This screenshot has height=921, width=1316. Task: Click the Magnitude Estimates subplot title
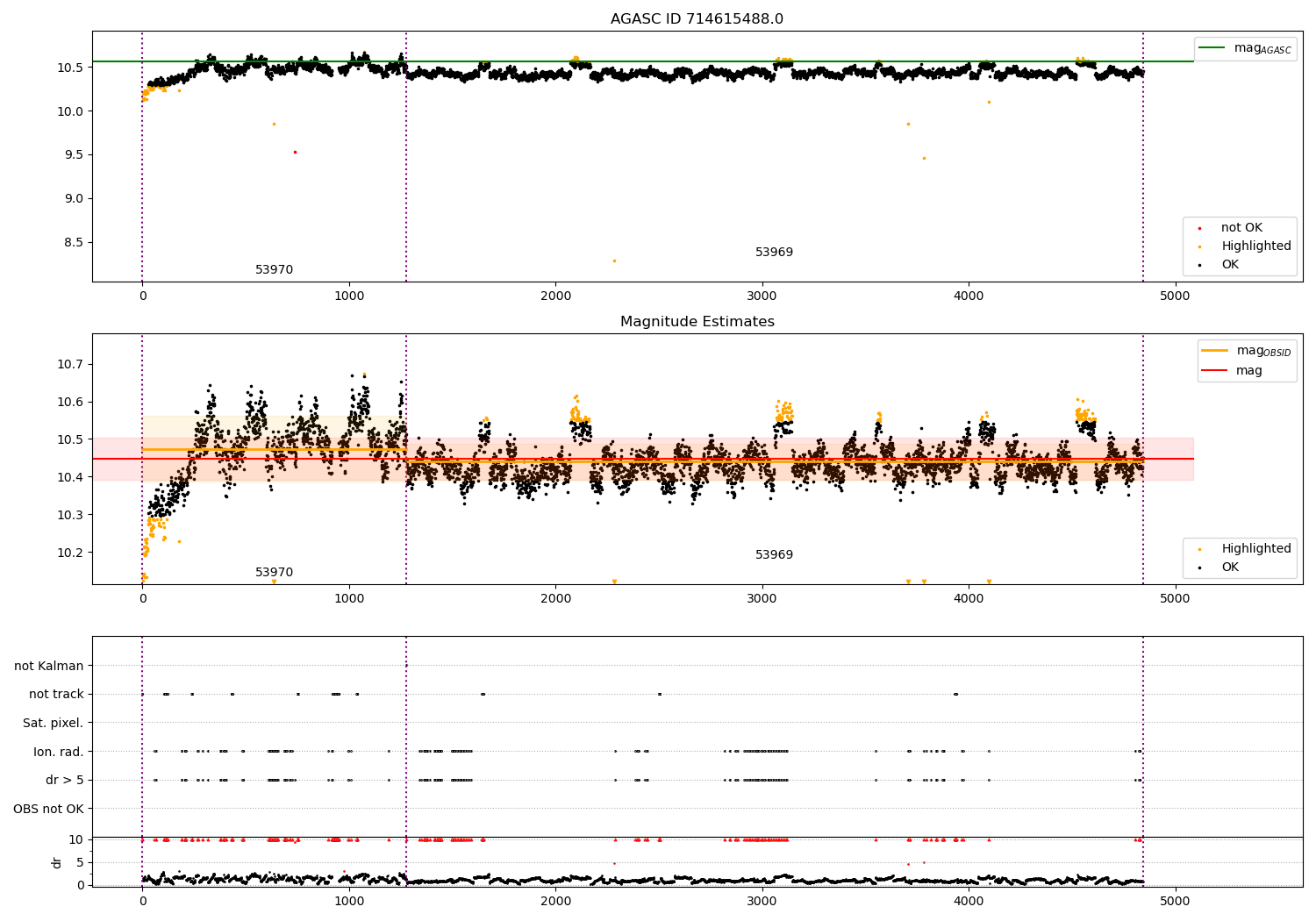pos(697,322)
